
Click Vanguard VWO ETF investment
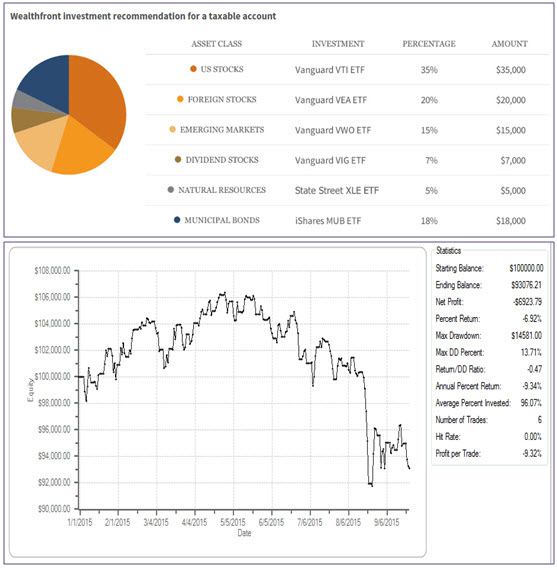point(333,130)
